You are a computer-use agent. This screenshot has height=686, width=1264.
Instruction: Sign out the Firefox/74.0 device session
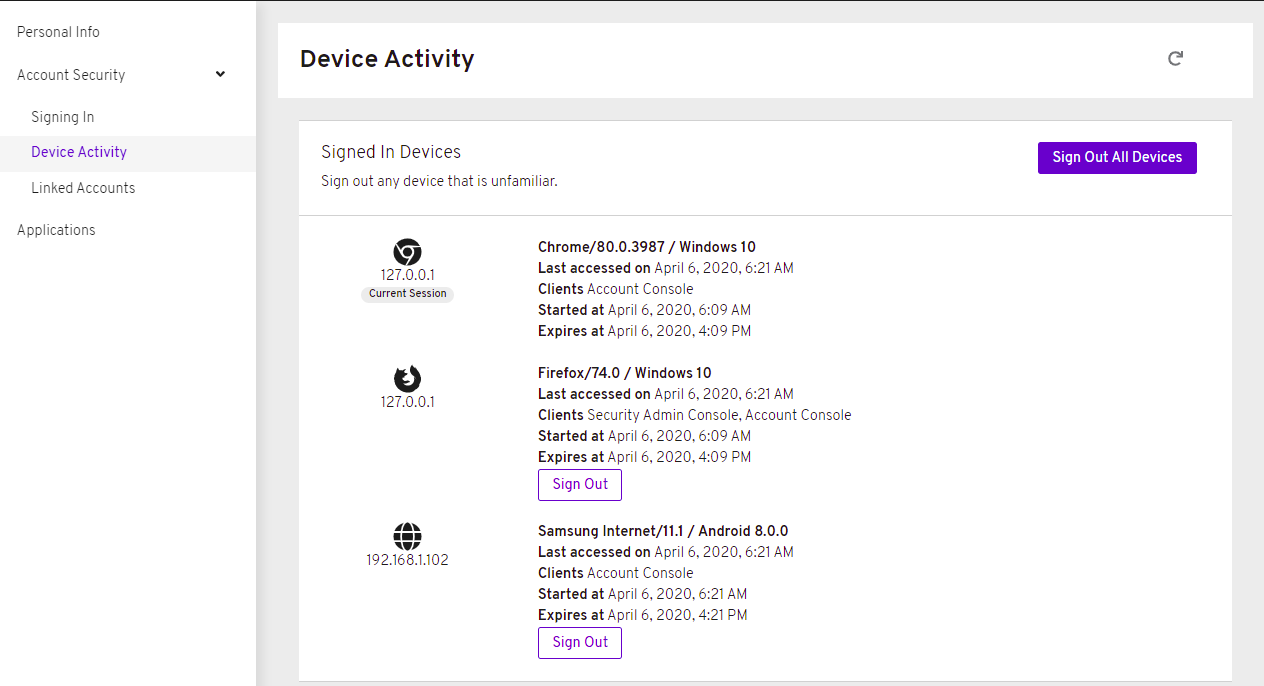coord(580,484)
